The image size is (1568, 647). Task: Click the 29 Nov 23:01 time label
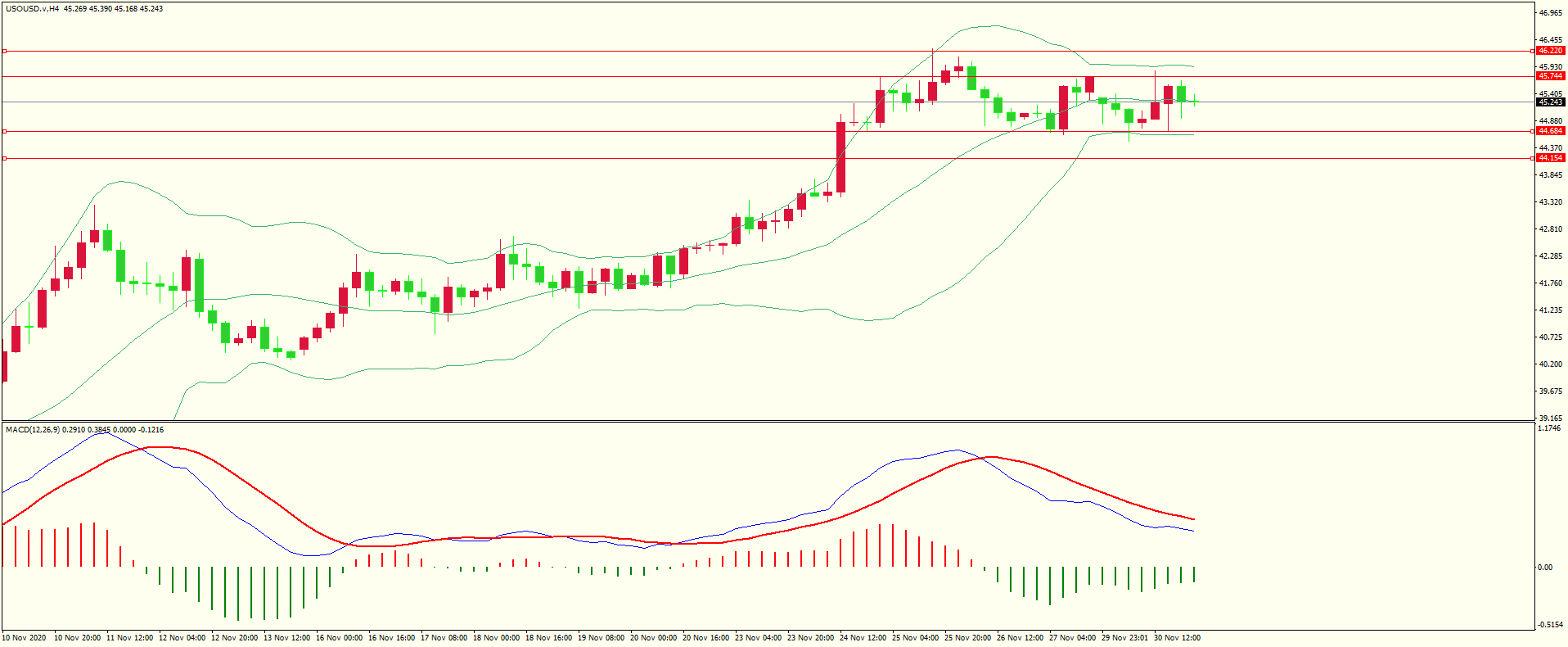click(1125, 638)
